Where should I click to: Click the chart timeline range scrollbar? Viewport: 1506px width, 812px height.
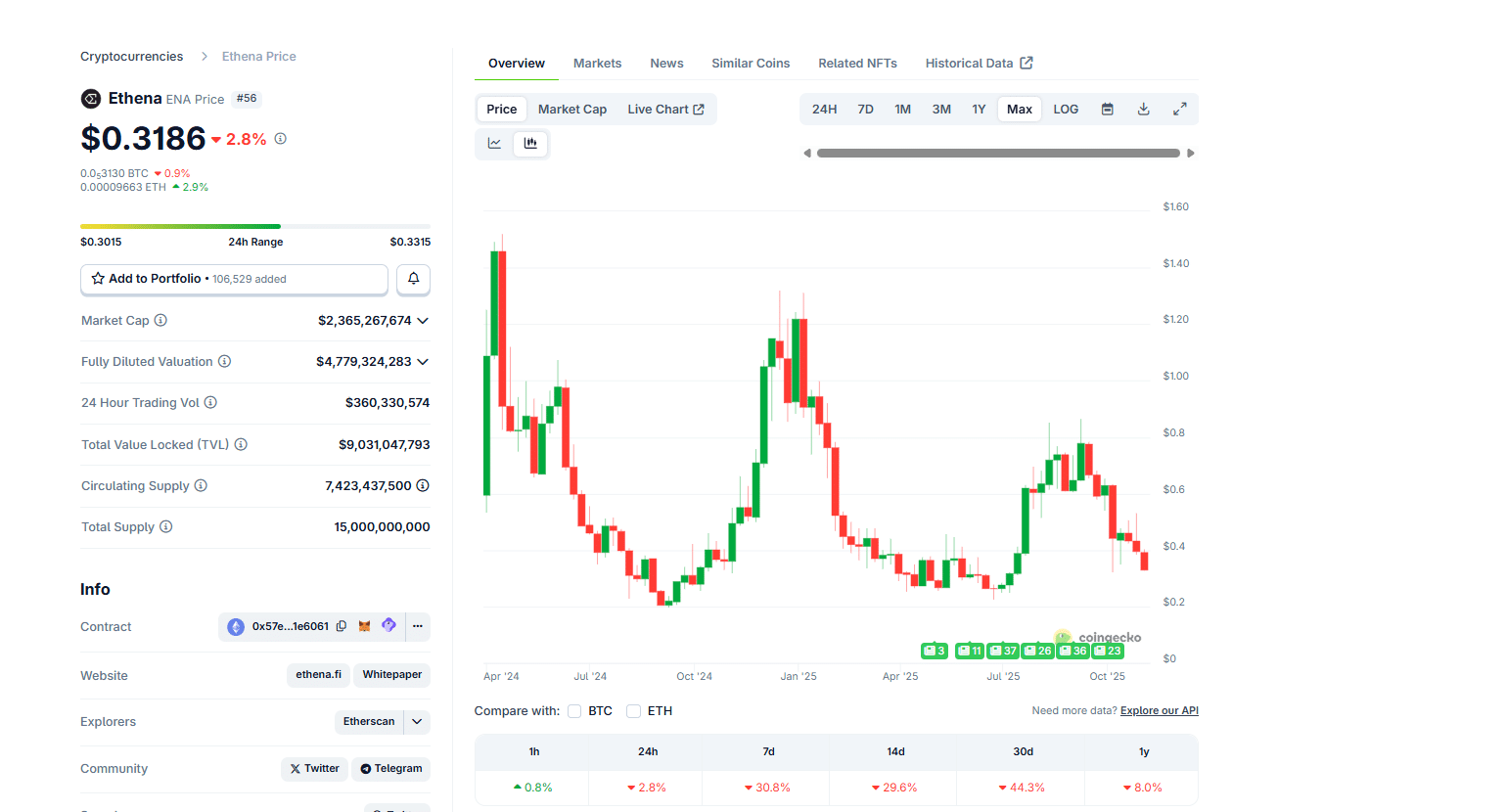998,153
